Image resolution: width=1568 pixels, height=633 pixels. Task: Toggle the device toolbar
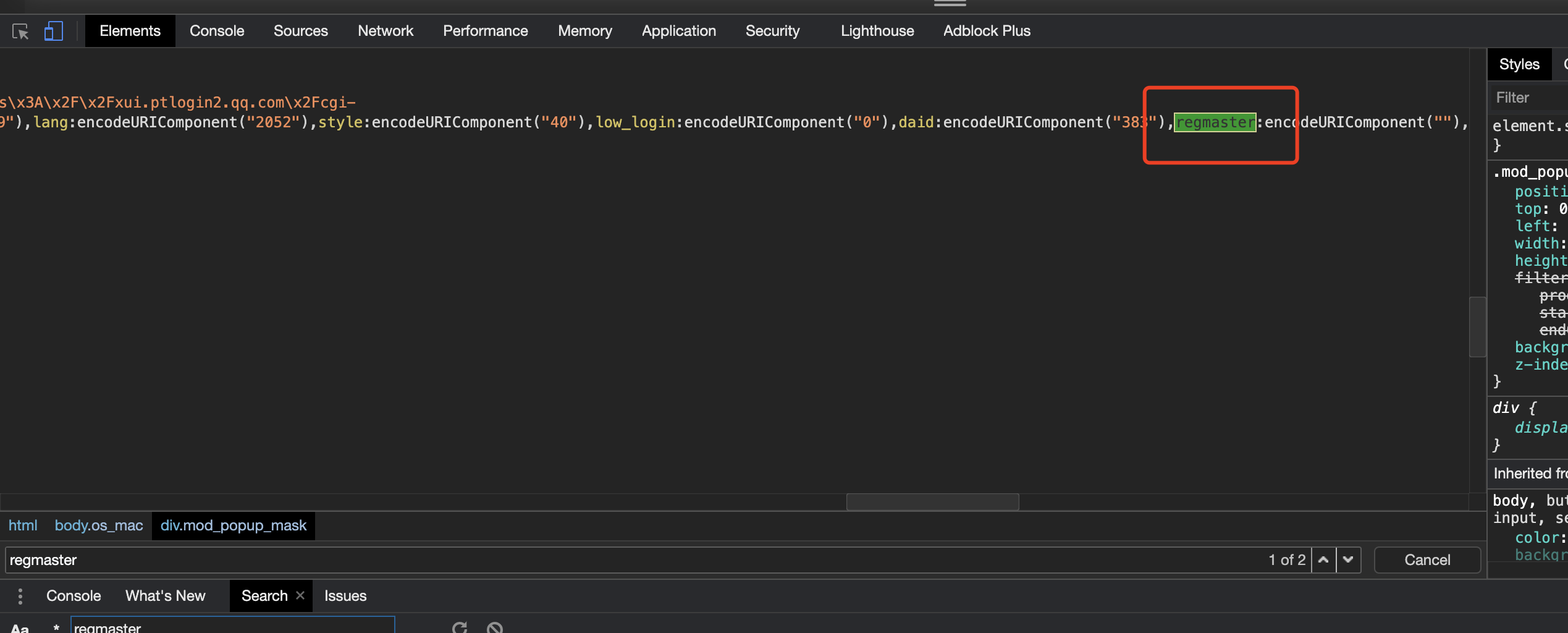pos(54,31)
